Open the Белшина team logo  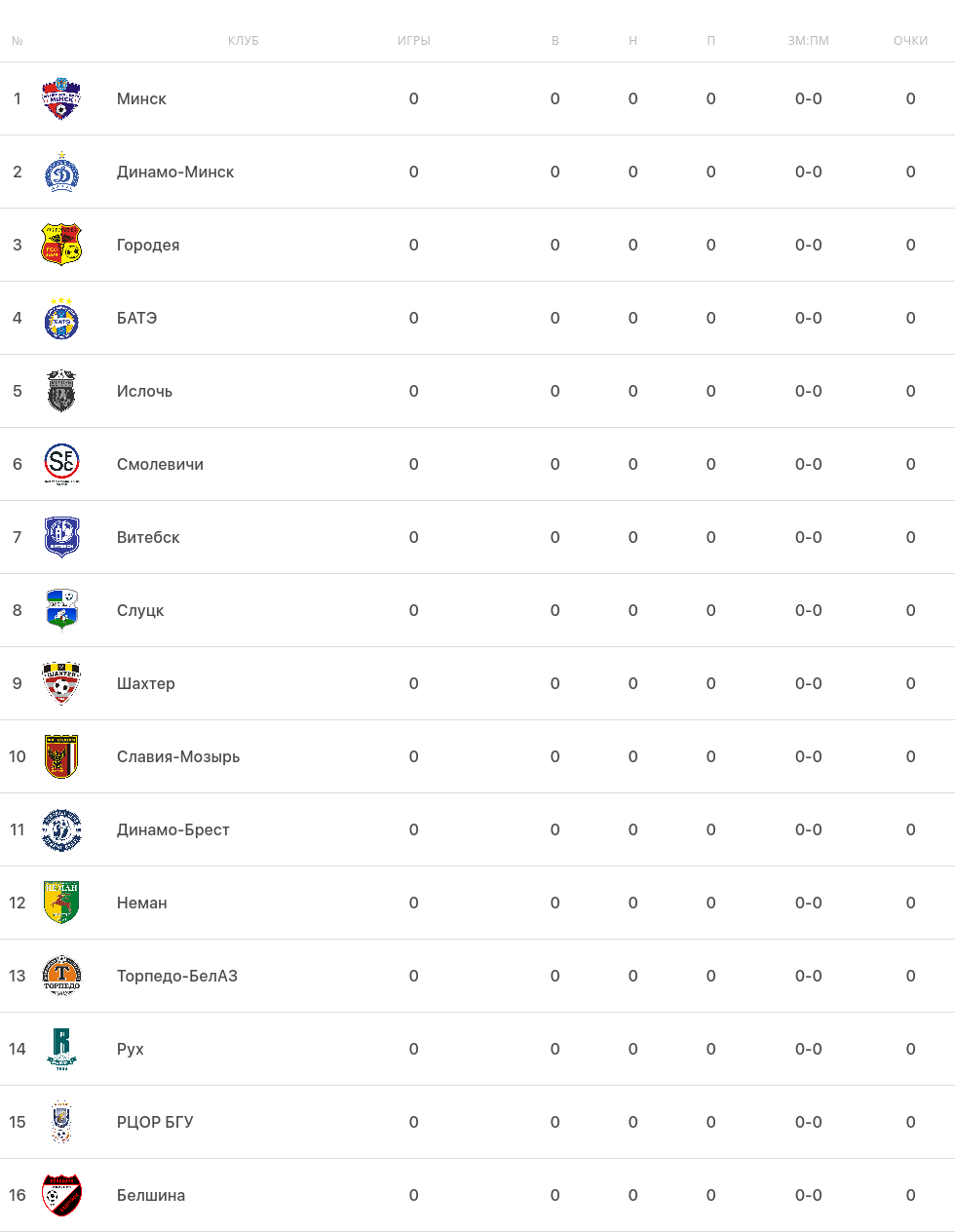coord(61,1195)
